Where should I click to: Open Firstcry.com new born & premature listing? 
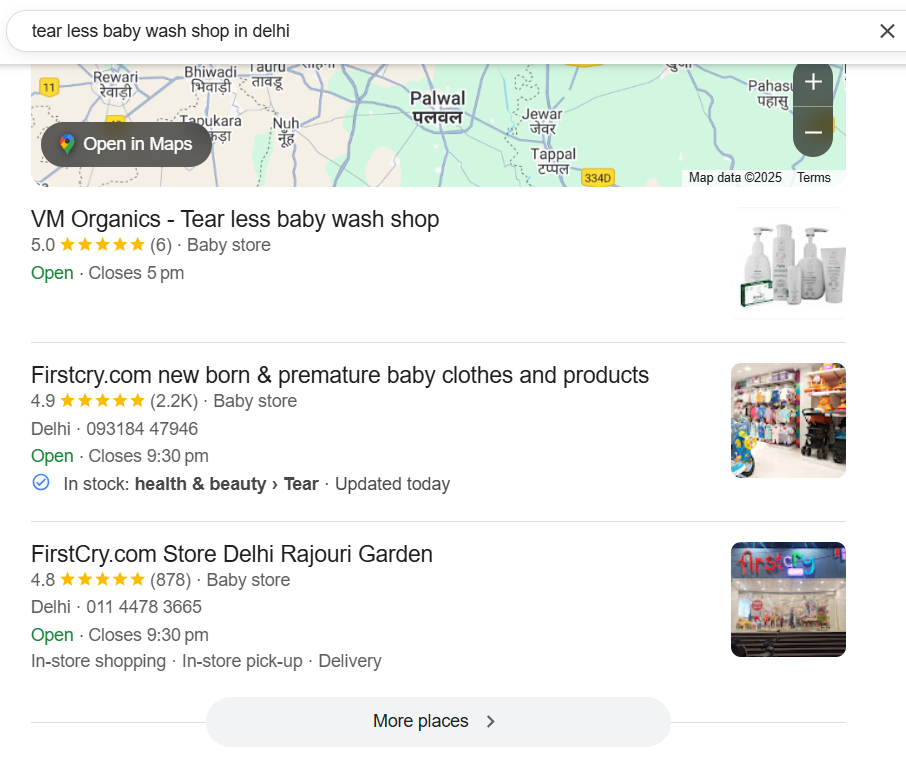(340, 375)
